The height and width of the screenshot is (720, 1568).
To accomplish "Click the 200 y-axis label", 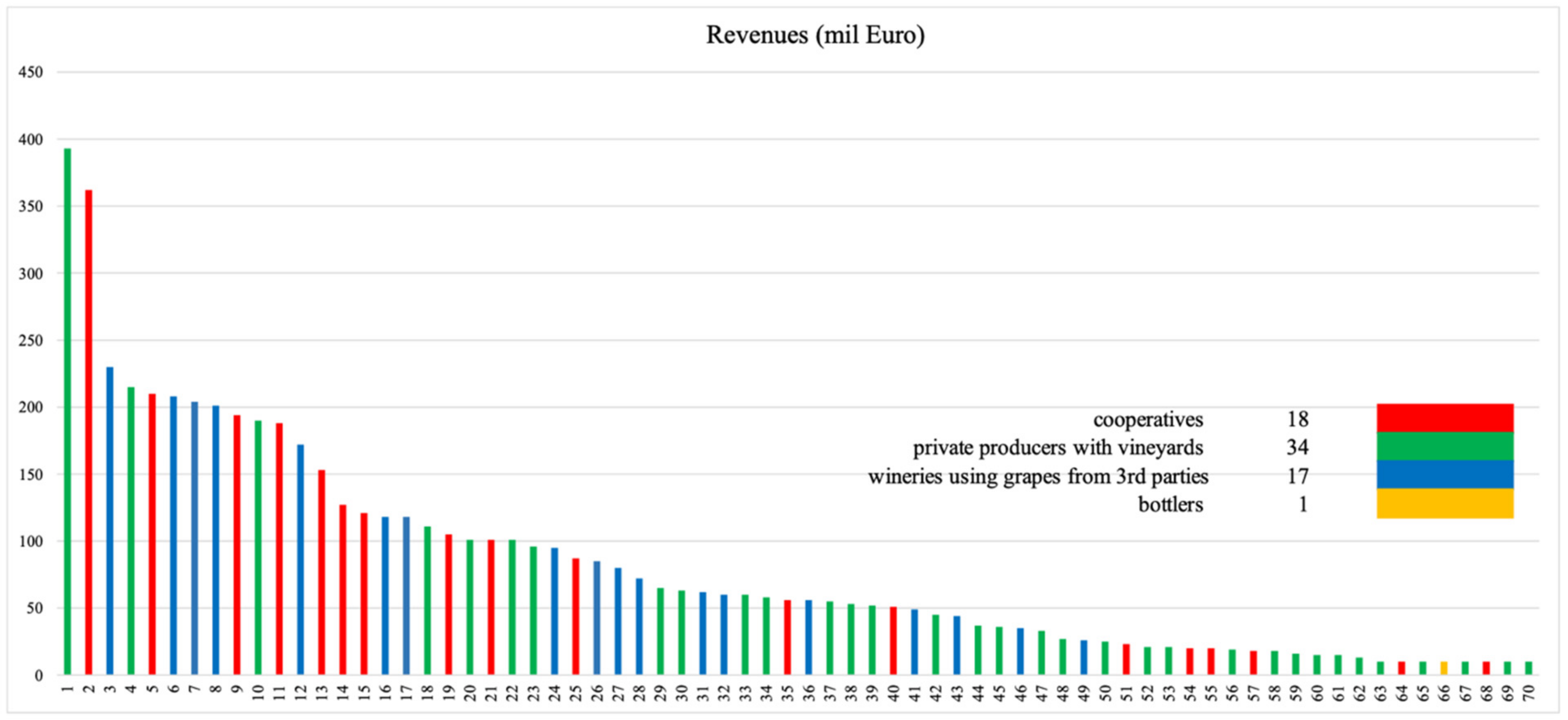I will 31,407.
